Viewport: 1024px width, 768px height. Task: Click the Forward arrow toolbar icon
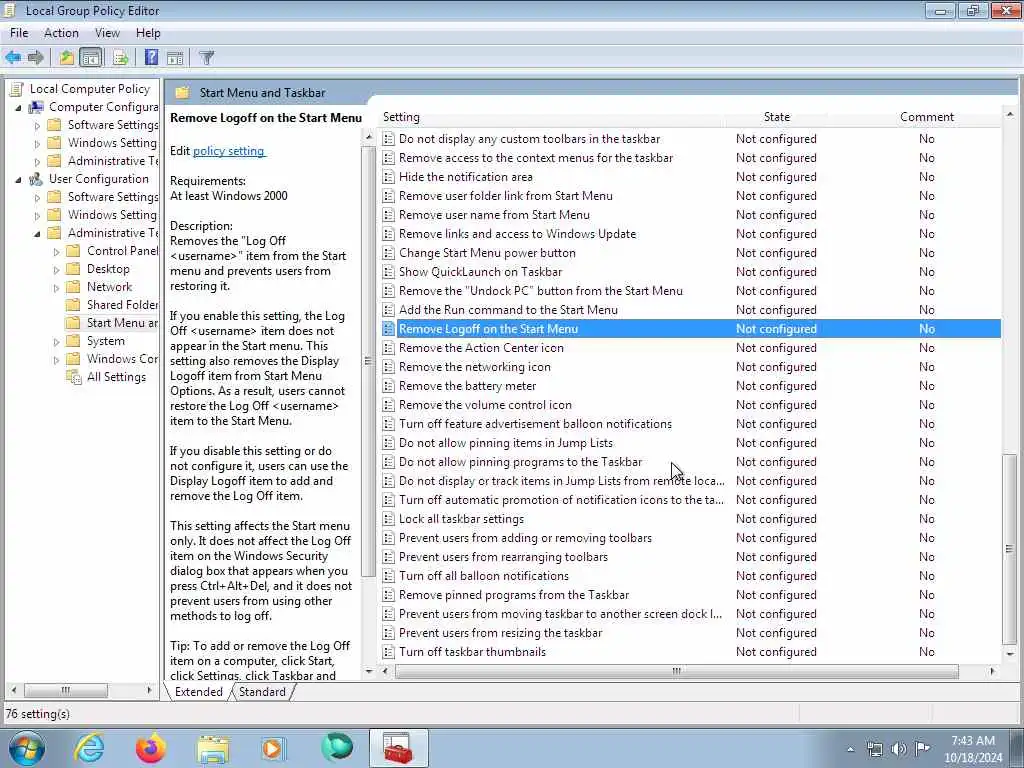click(x=35, y=57)
